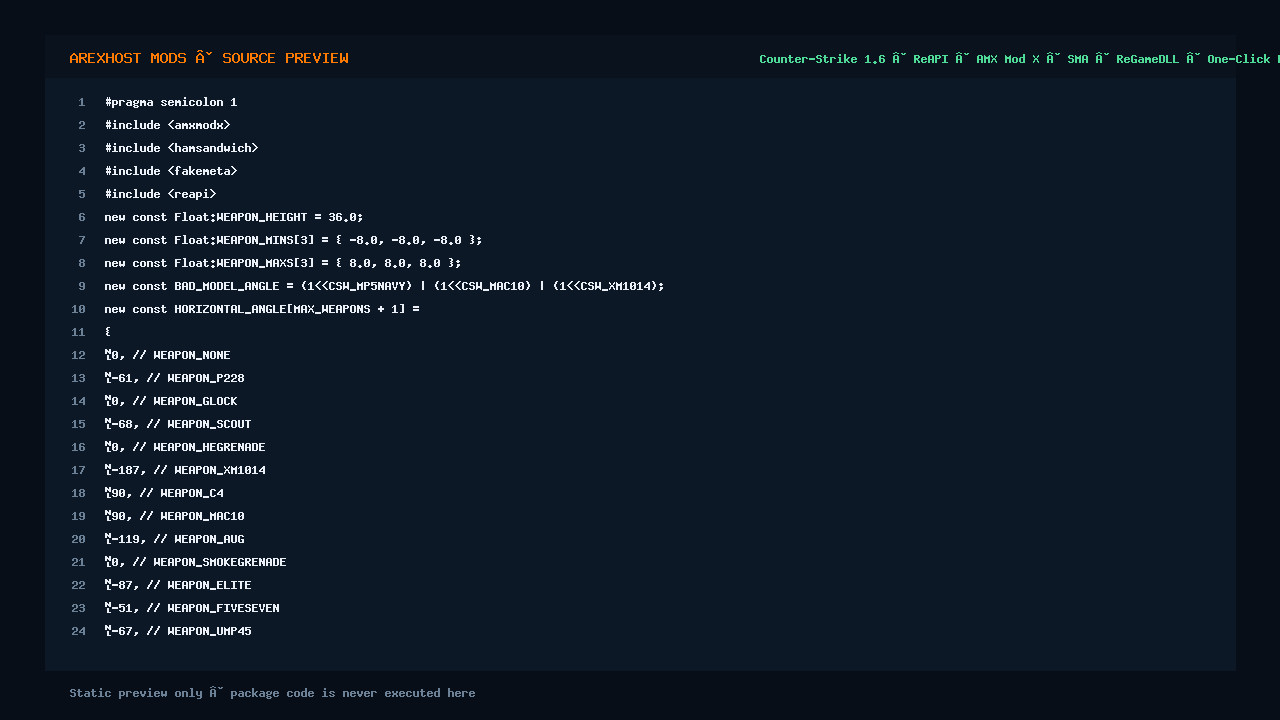Viewport: 1280px width, 720px height.
Task: Select the HORIZONTAL_ANGLE[MAX_WEAPONS + 1] line
Action: click(262, 309)
